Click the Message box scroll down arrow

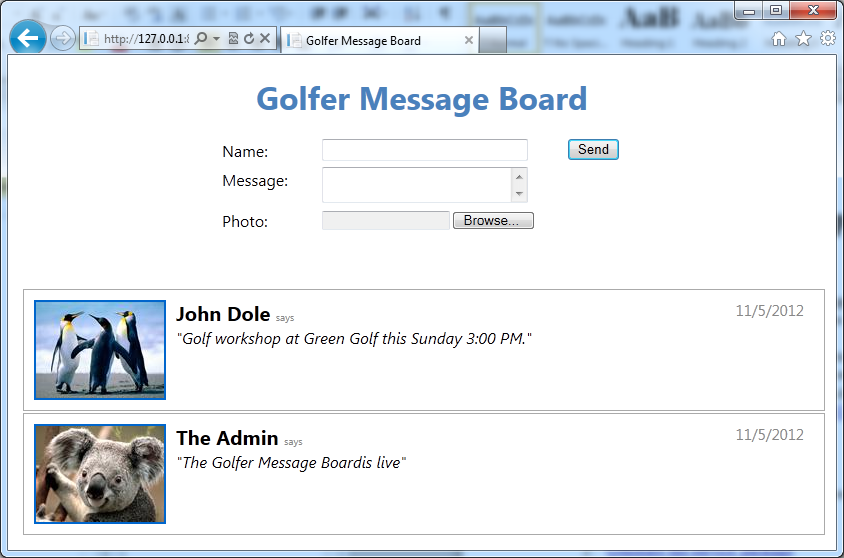519,194
